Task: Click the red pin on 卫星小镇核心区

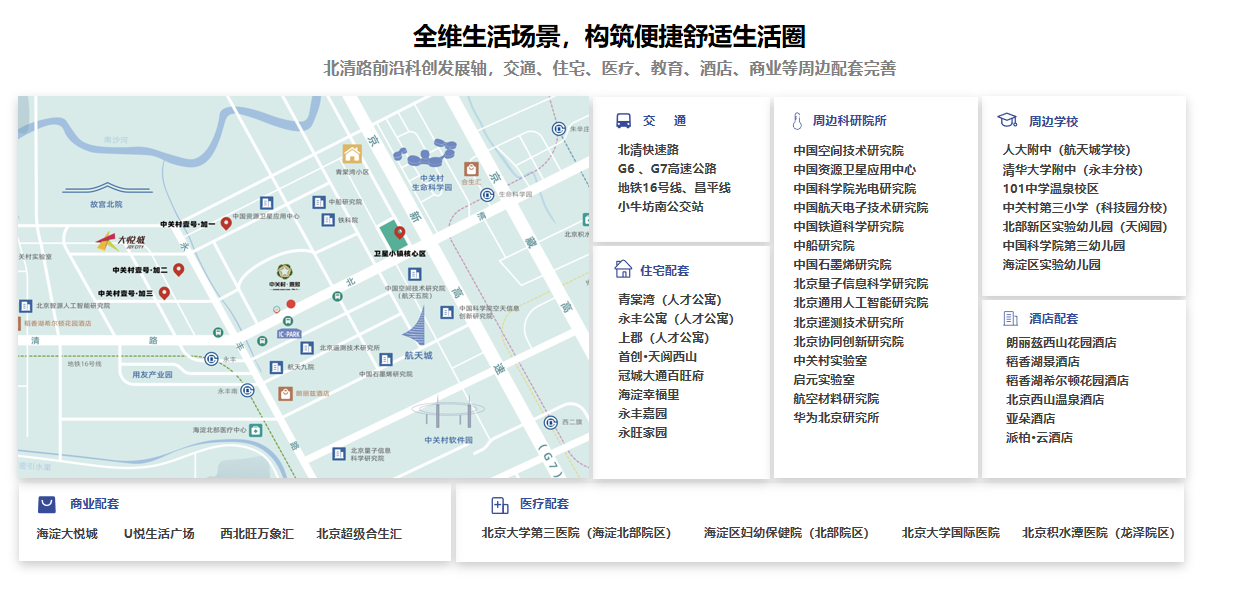Action: point(399,233)
